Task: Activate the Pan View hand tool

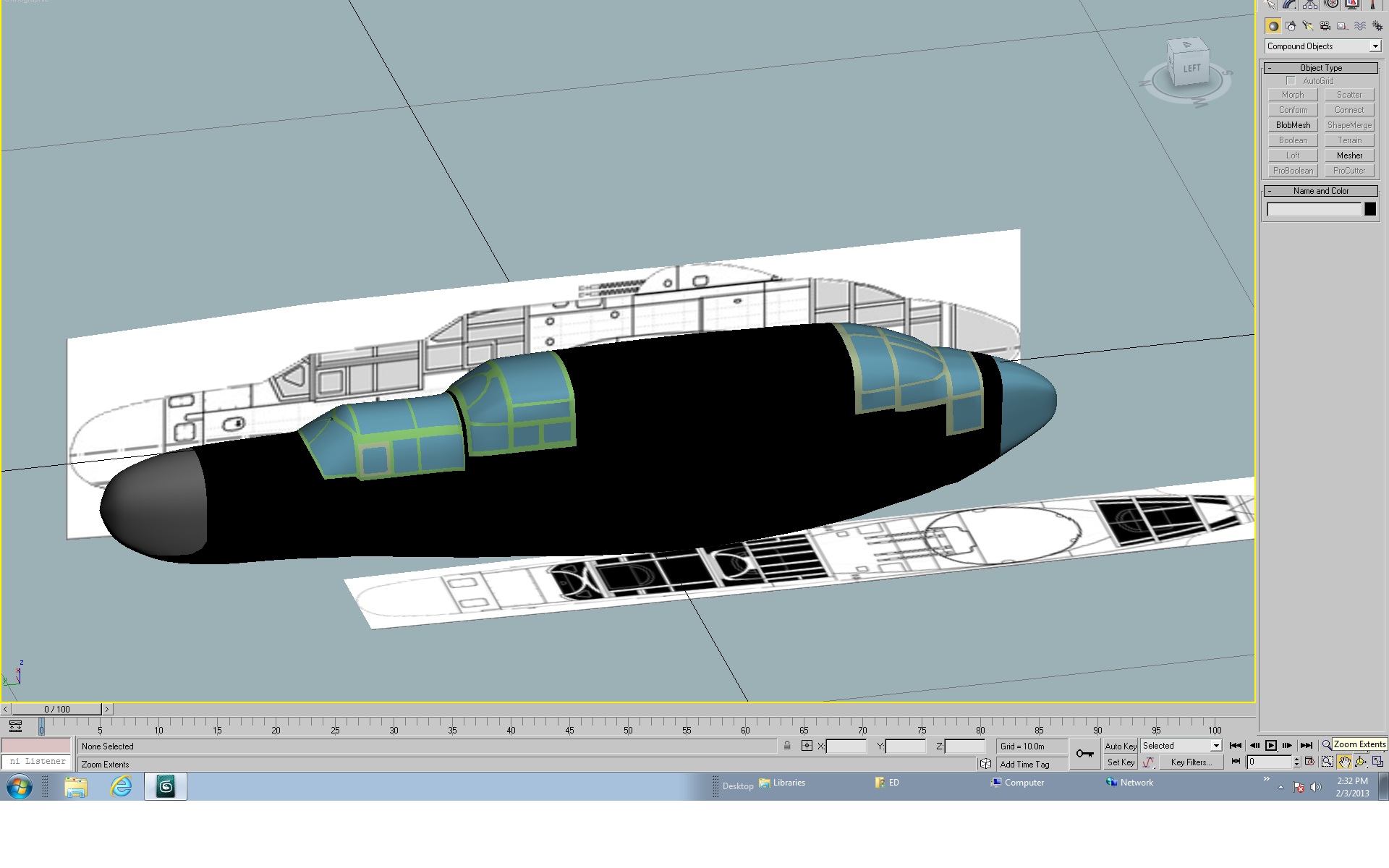Action: pos(1344,762)
